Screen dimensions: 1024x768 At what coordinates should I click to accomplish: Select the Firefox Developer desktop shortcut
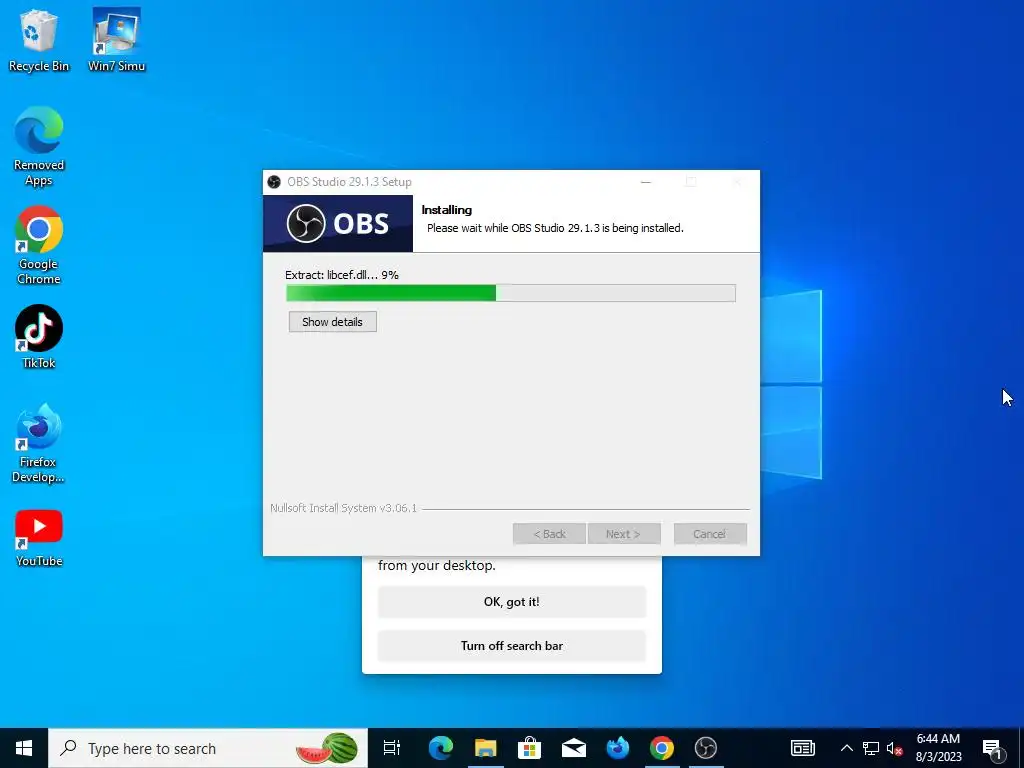(39, 444)
